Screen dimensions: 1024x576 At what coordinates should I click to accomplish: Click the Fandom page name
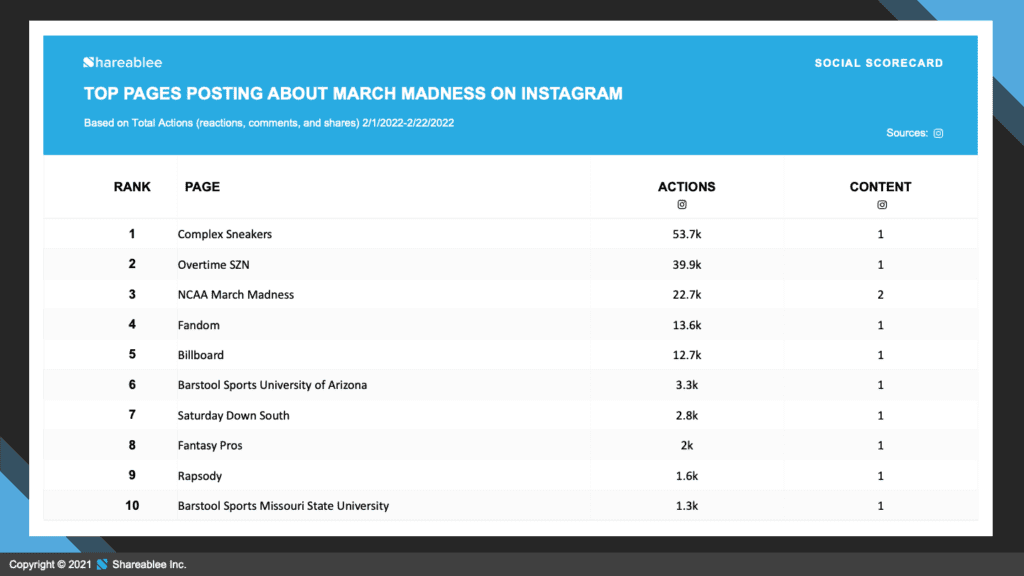tap(199, 325)
